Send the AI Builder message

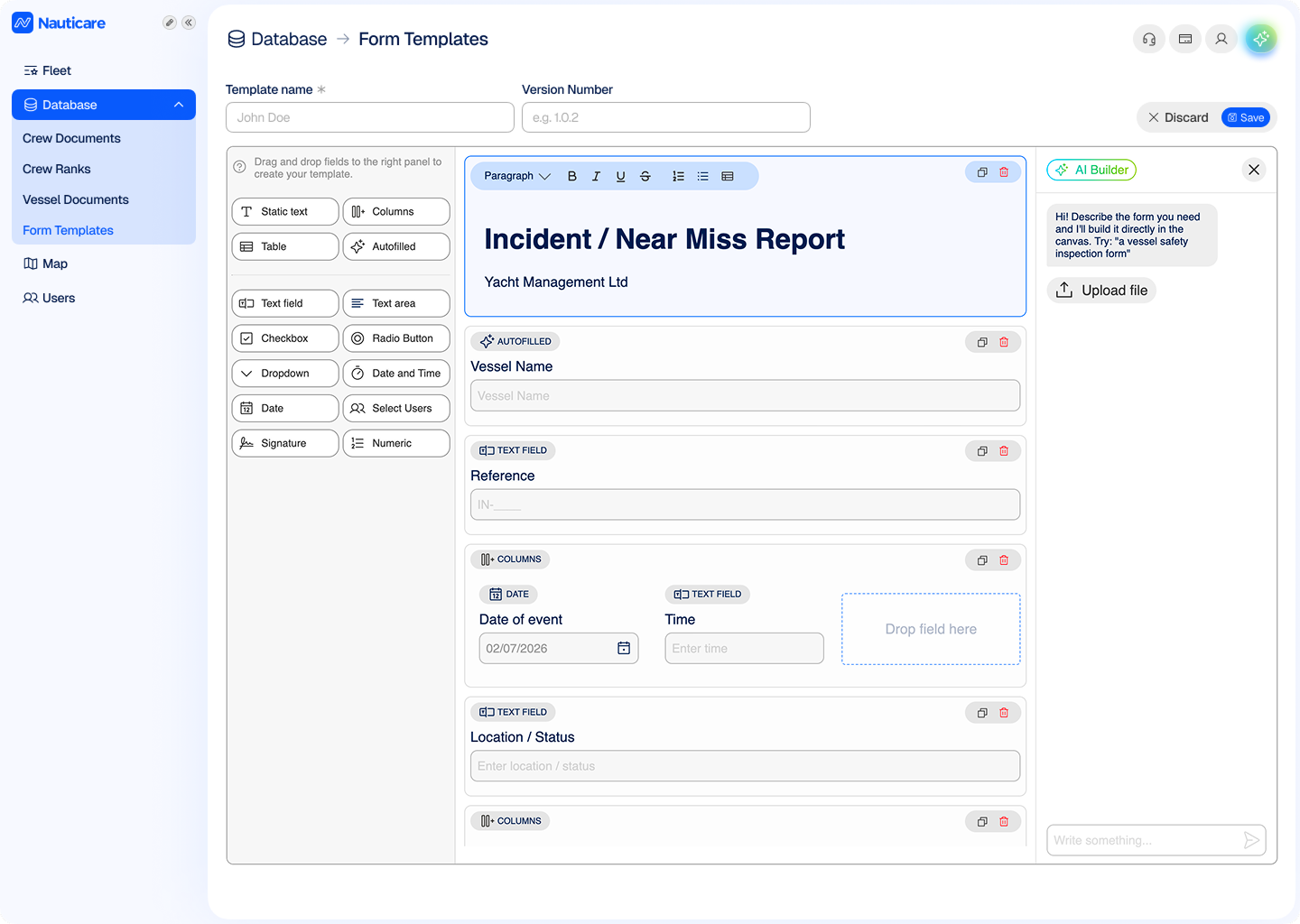[1251, 840]
